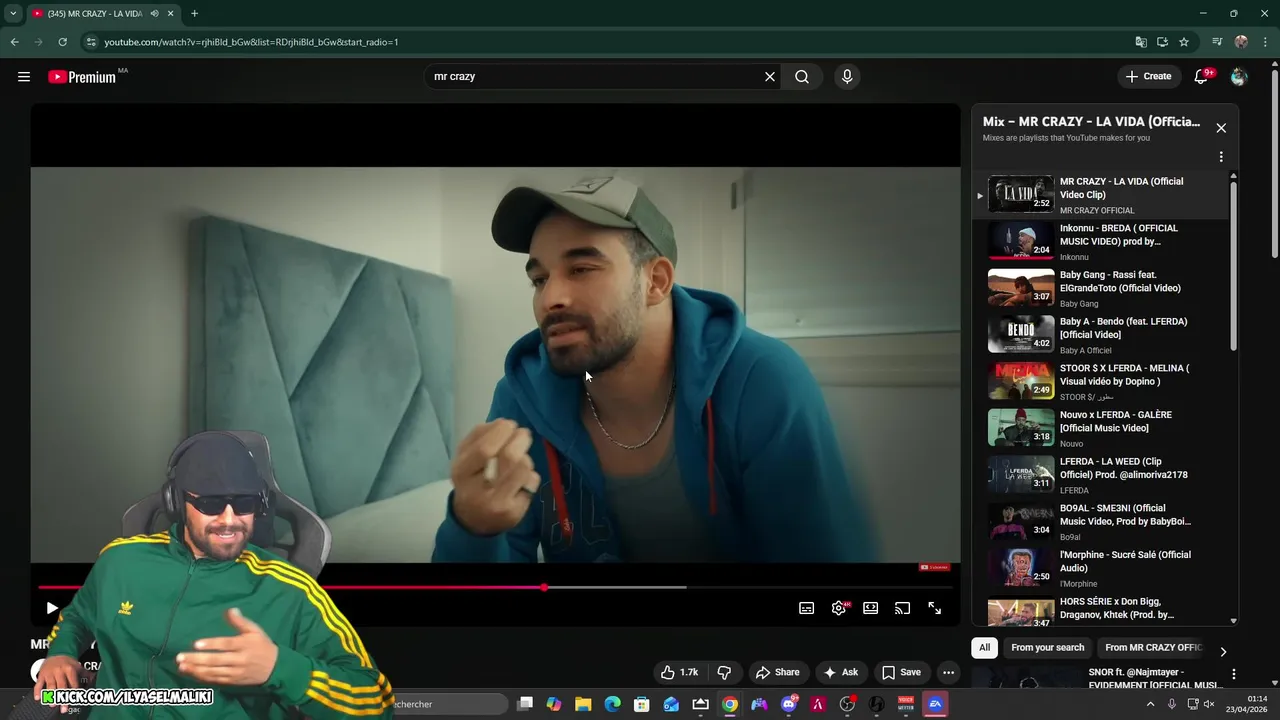1280x720 pixels.
Task: Open the Create menu
Action: (x=1148, y=77)
